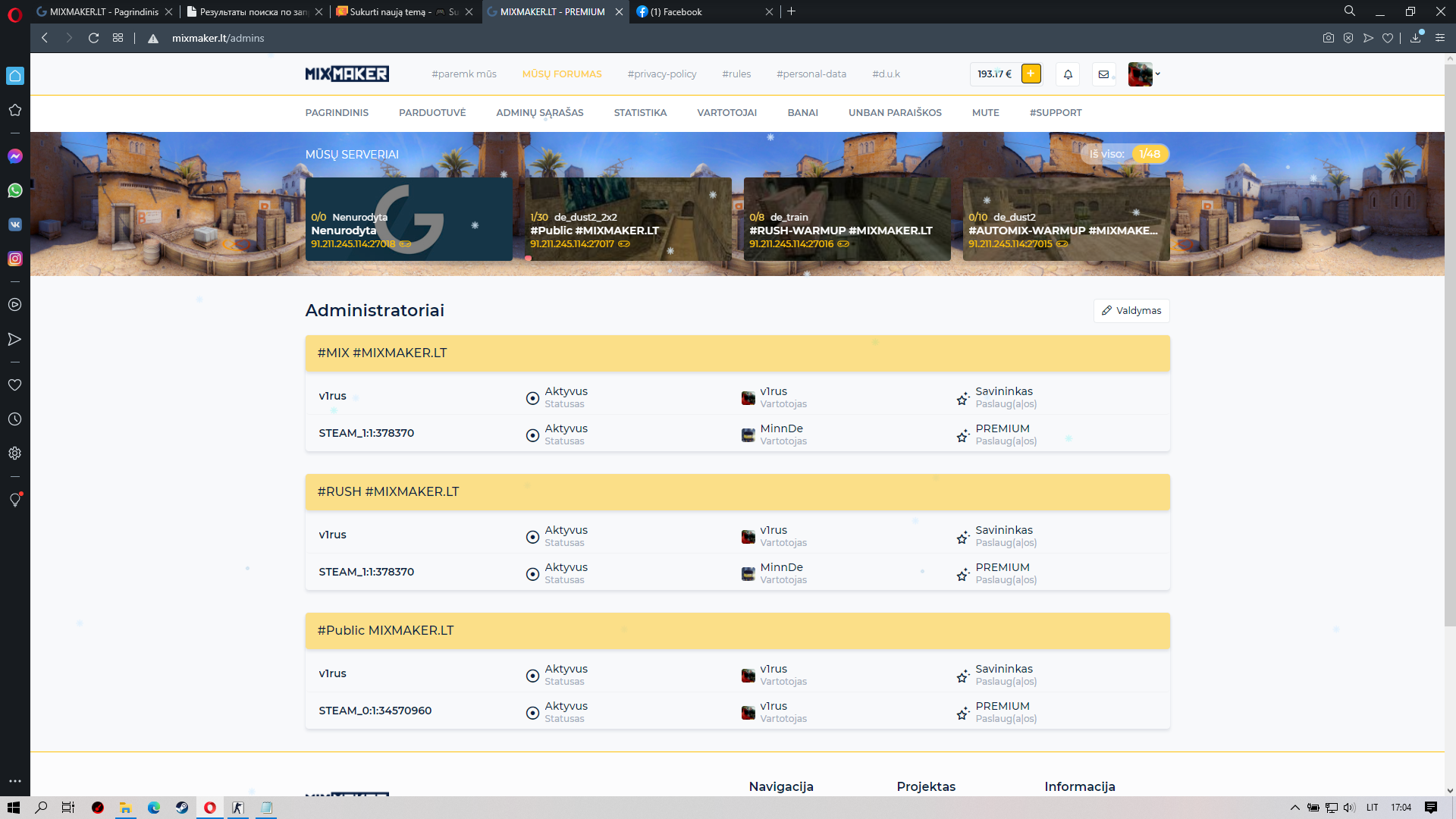Click STEAM_0:1:34570960 in #Public section
Screen dimensions: 1456x819
[375, 711]
